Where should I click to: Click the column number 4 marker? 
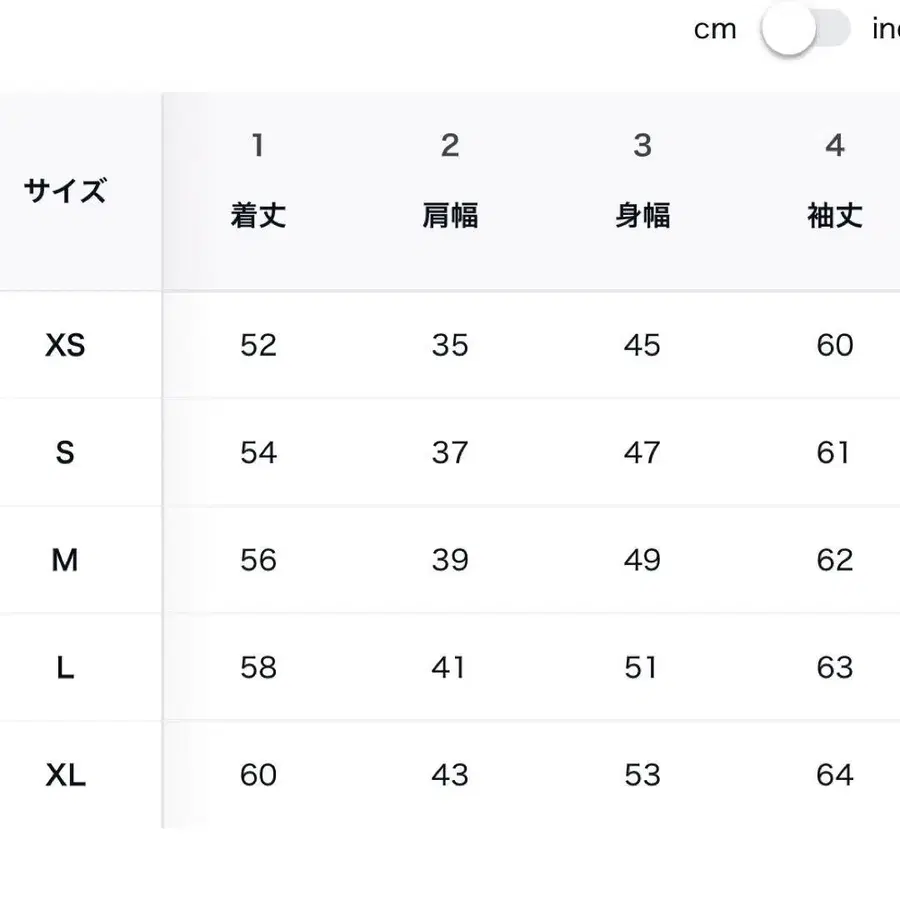tap(835, 145)
